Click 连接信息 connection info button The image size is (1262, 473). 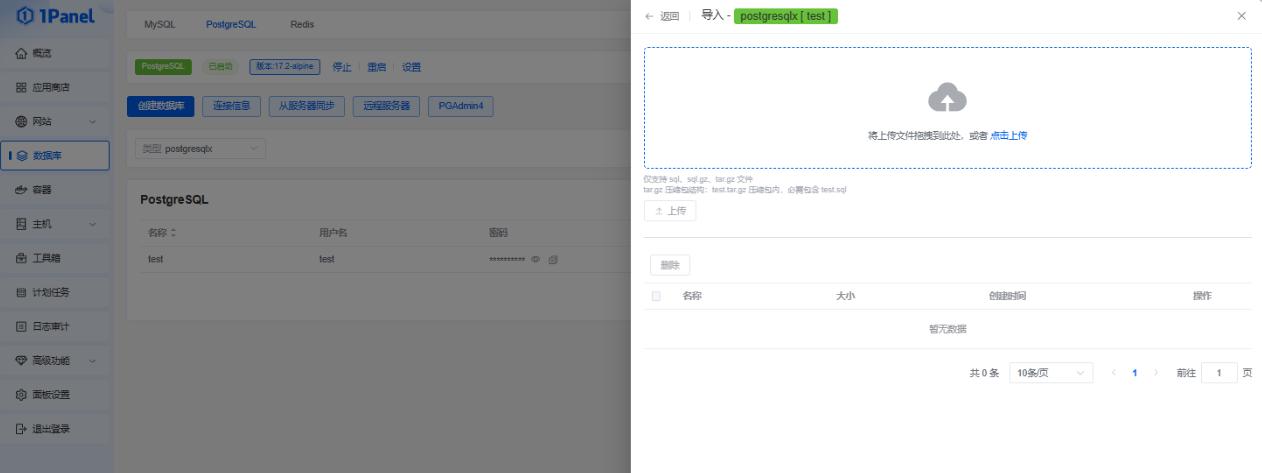(x=231, y=106)
